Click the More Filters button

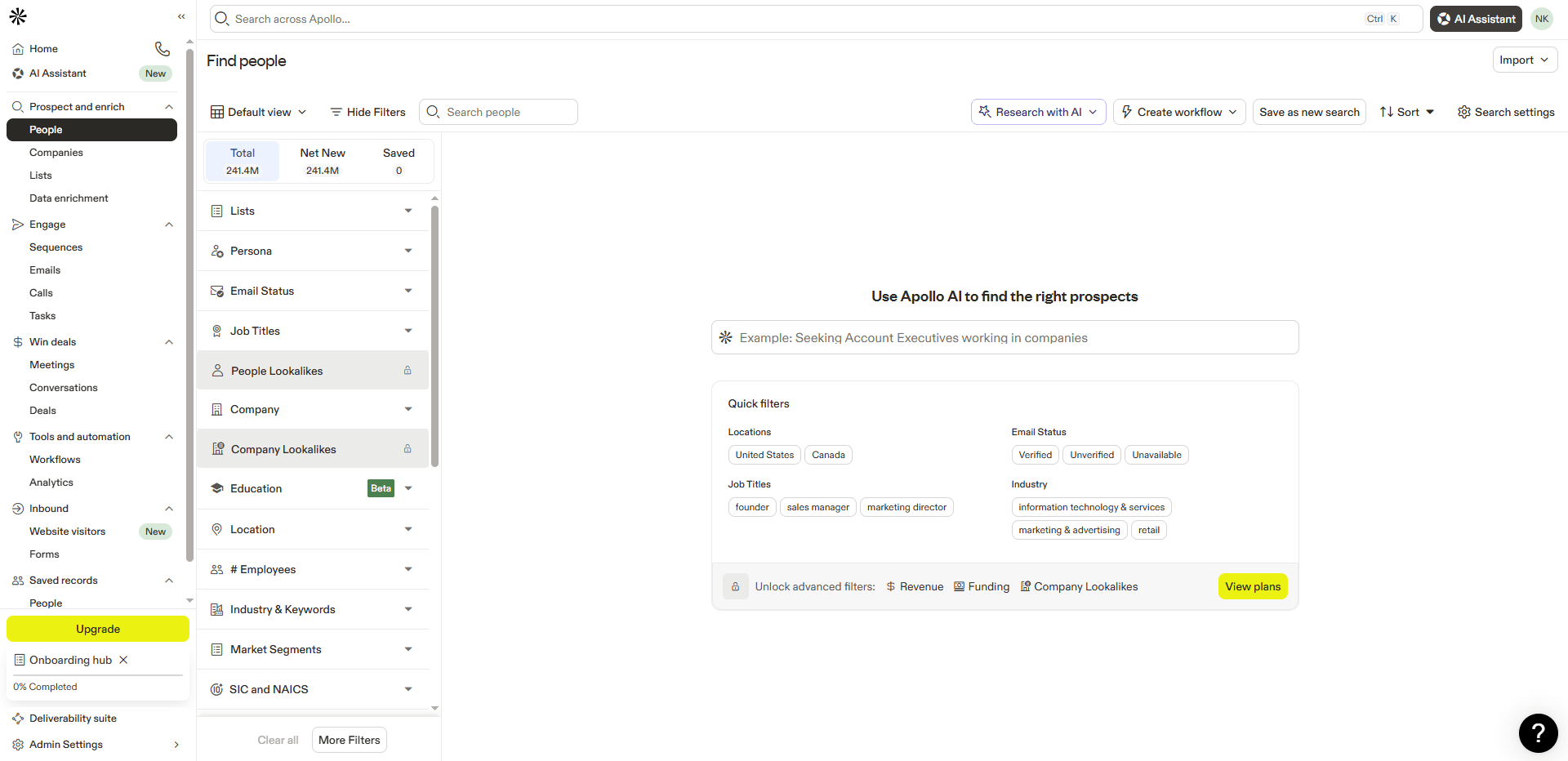click(x=350, y=740)
